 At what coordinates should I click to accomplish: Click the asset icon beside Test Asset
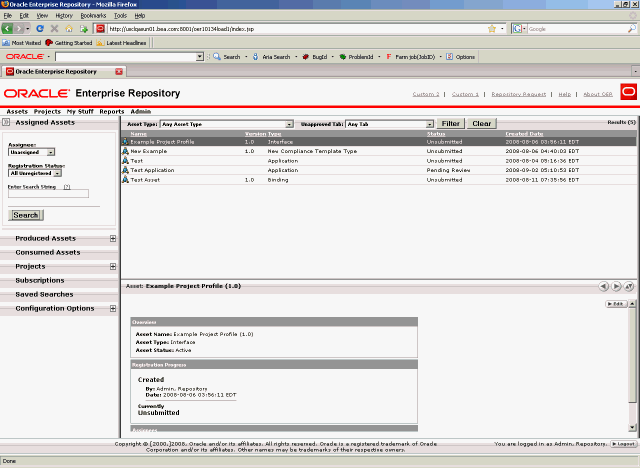coord(125,180)
